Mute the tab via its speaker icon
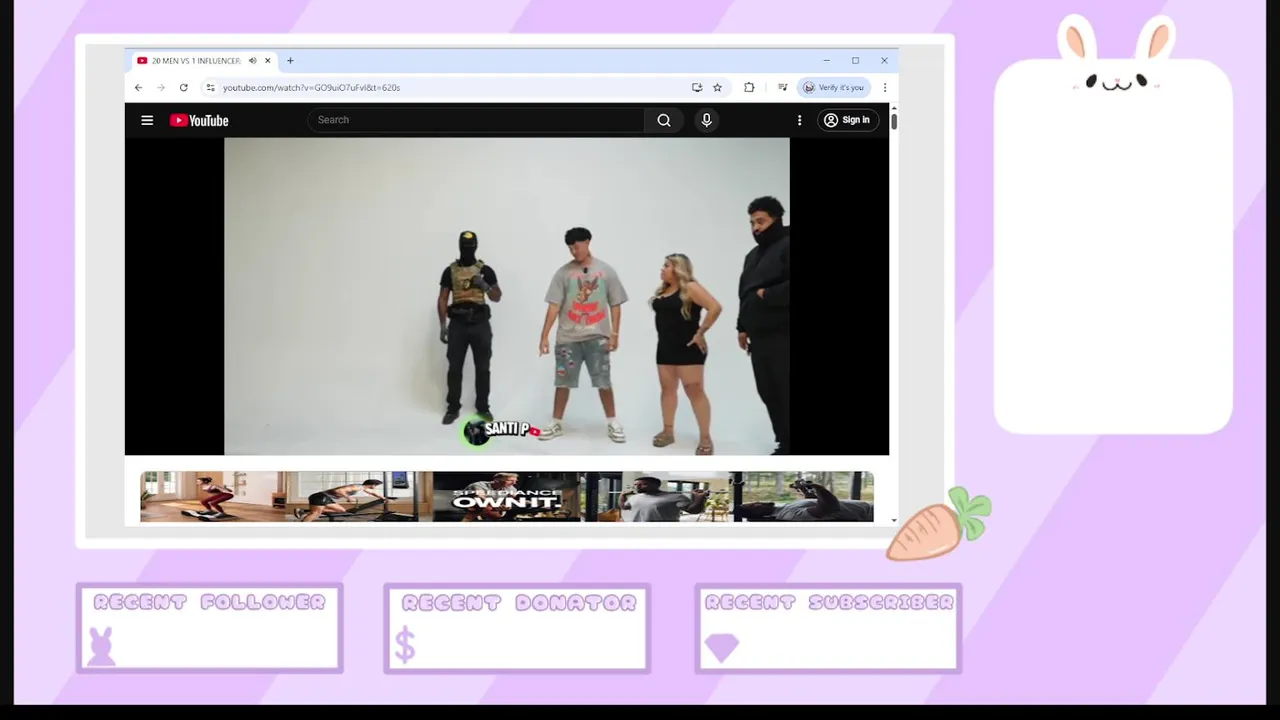The image size is (1280, 720). click(x=252, y=61)
